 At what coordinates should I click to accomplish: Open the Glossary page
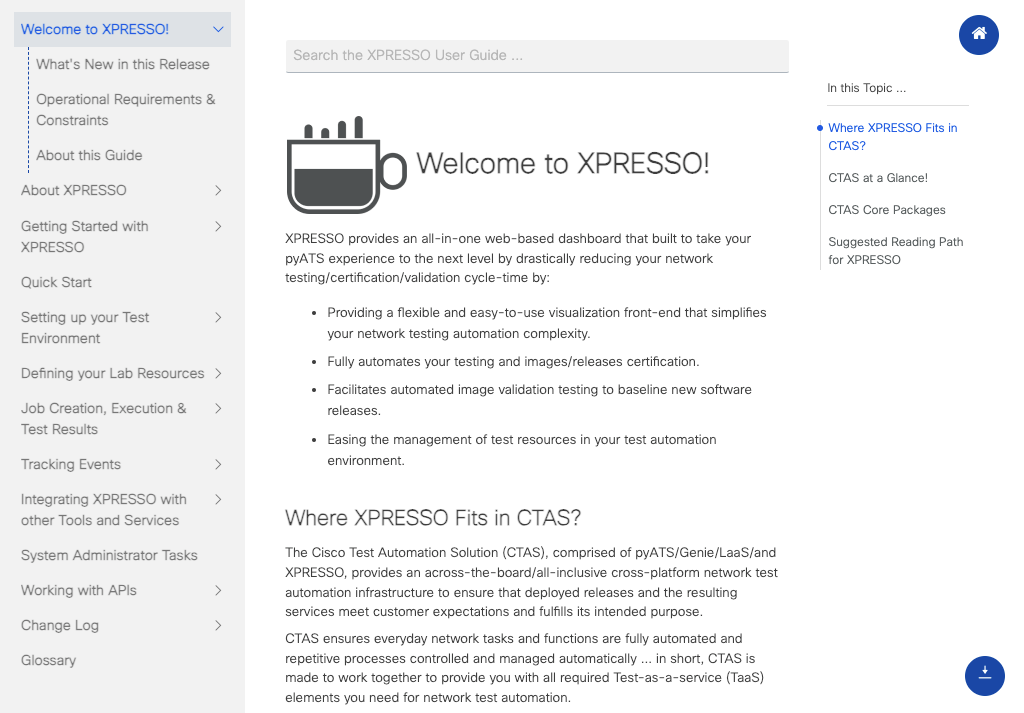tap(48, 660)
